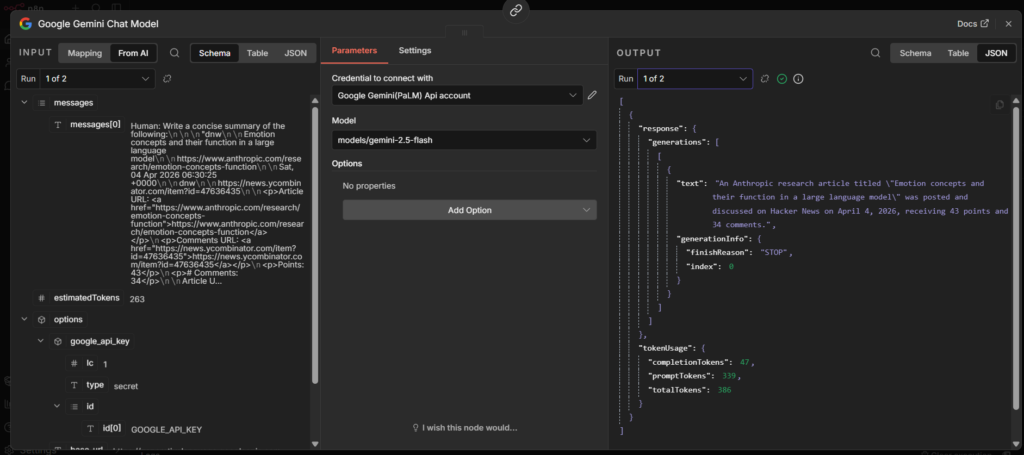Collapse the messages tree node

pyautogui.click(x=25, y=103)
